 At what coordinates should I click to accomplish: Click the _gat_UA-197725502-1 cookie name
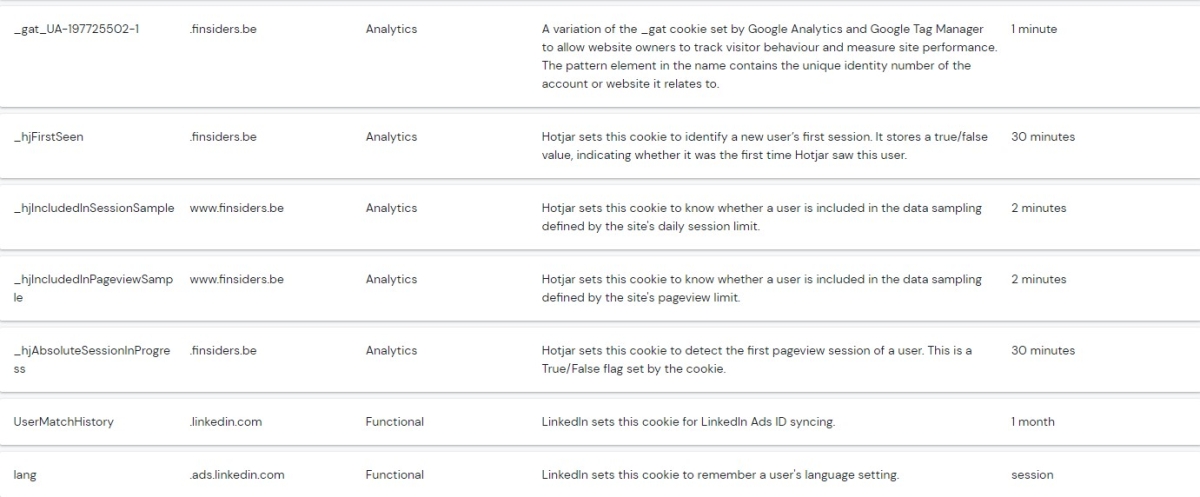tap(76, 29)
